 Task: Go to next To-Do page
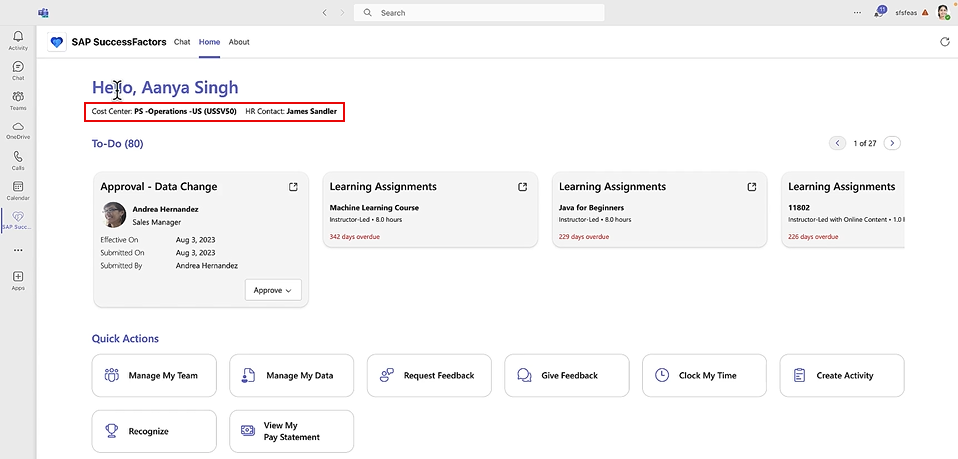pyautogui.click(x=893, y=143)
